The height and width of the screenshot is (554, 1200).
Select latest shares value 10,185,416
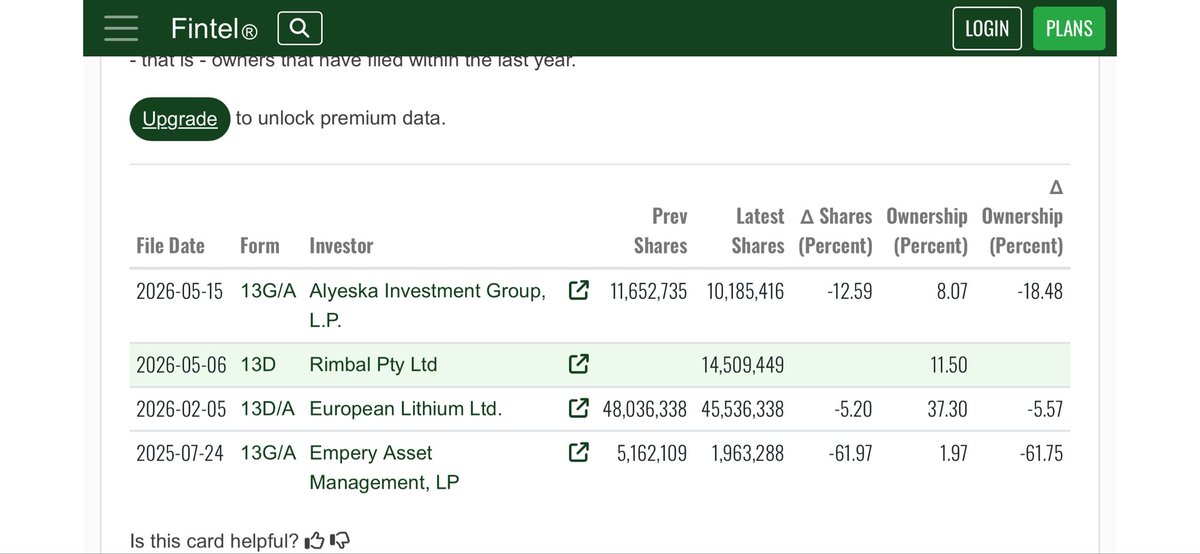pos(743,291)
